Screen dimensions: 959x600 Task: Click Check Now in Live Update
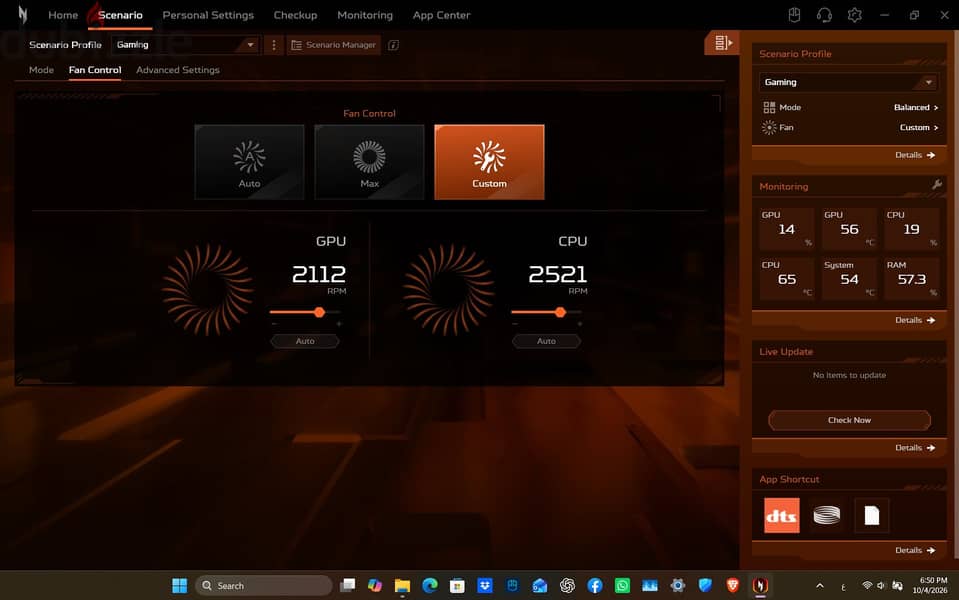pyautogui.click(x=849, y=420)
